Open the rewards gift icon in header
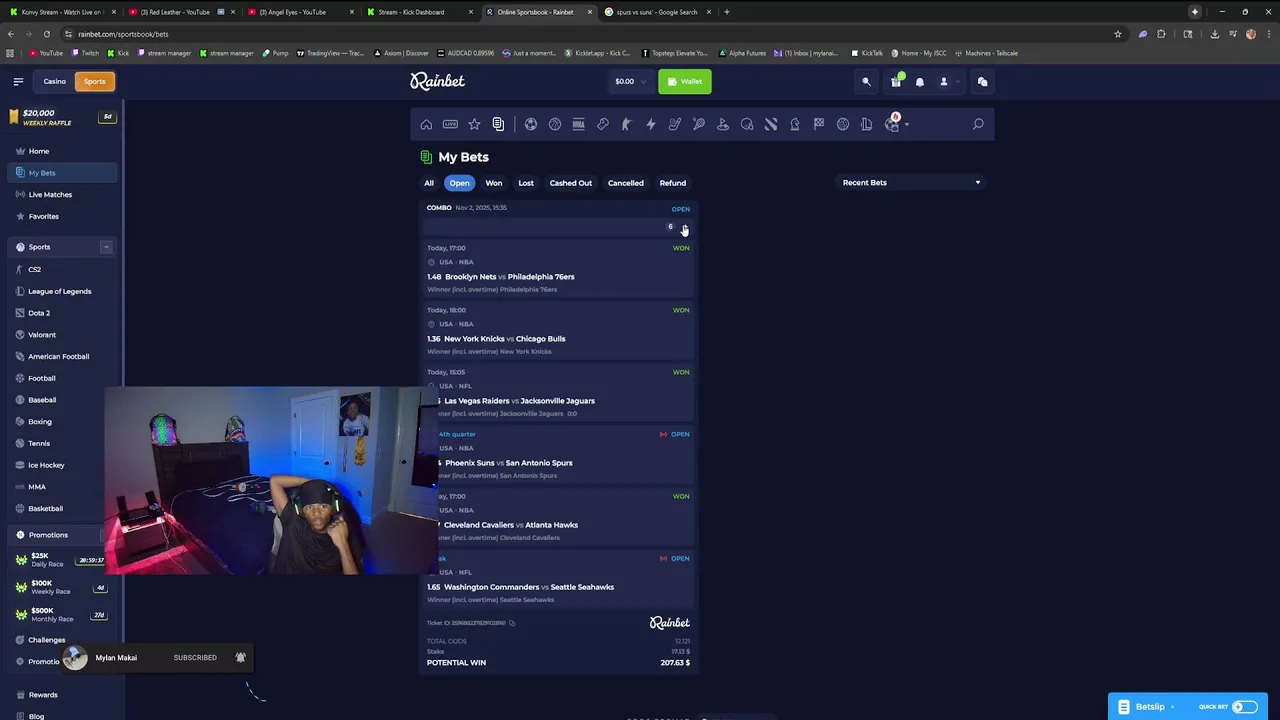This screenshot has width=1280, height=720. [896, 81]
